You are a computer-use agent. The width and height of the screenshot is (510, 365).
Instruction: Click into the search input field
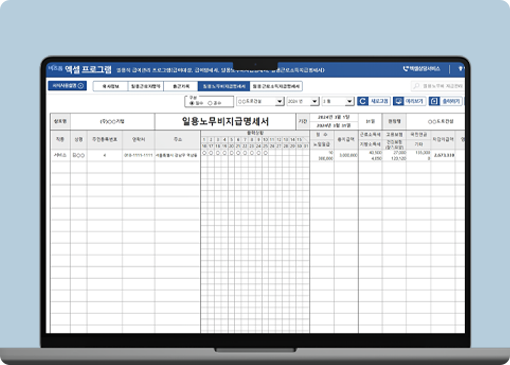pos(437,86)
